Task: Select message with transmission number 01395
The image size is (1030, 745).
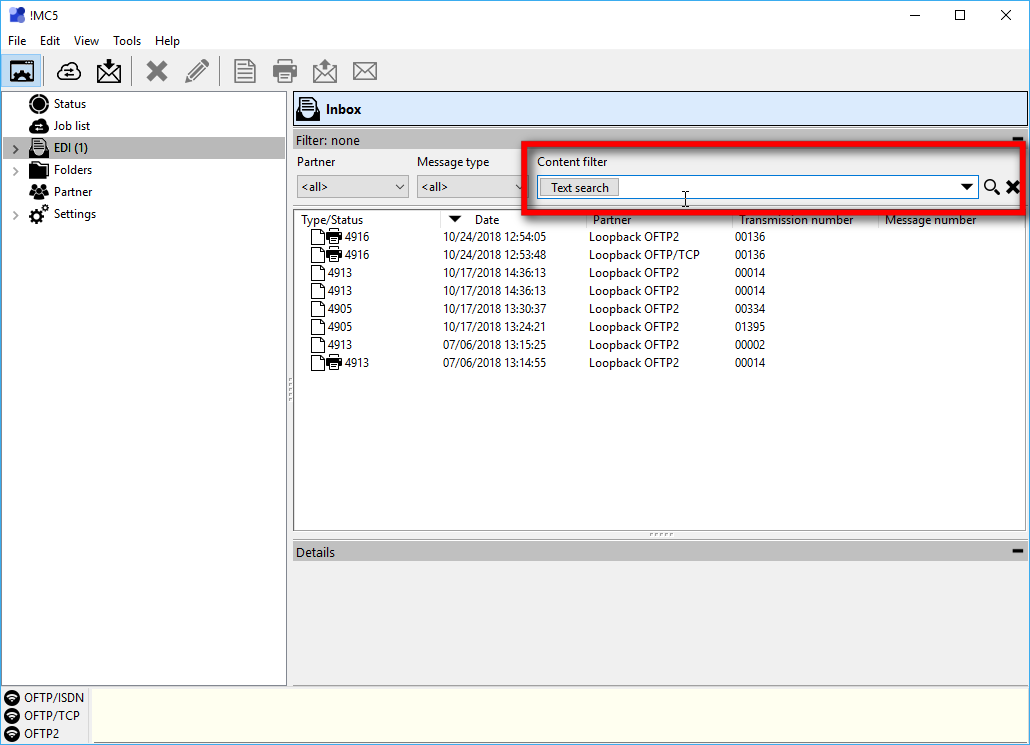Action: [659, 327]
